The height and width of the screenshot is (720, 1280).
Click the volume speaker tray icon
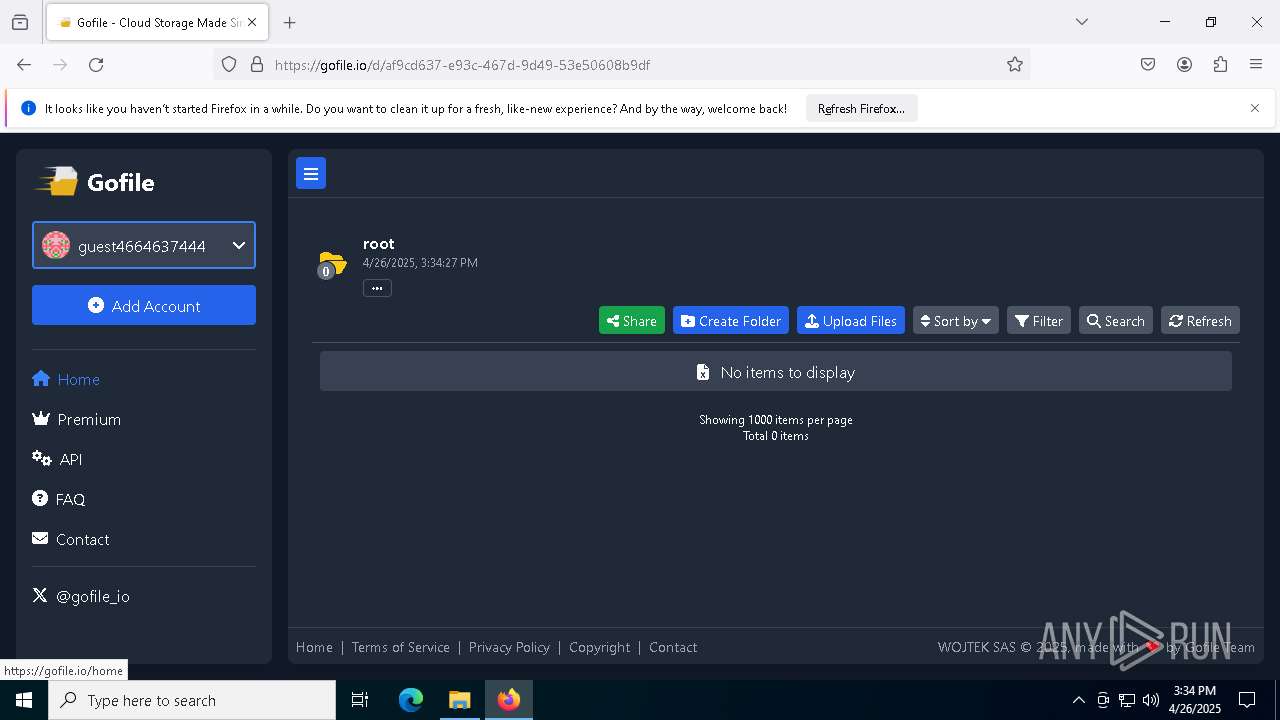(x=1151, y=700)
